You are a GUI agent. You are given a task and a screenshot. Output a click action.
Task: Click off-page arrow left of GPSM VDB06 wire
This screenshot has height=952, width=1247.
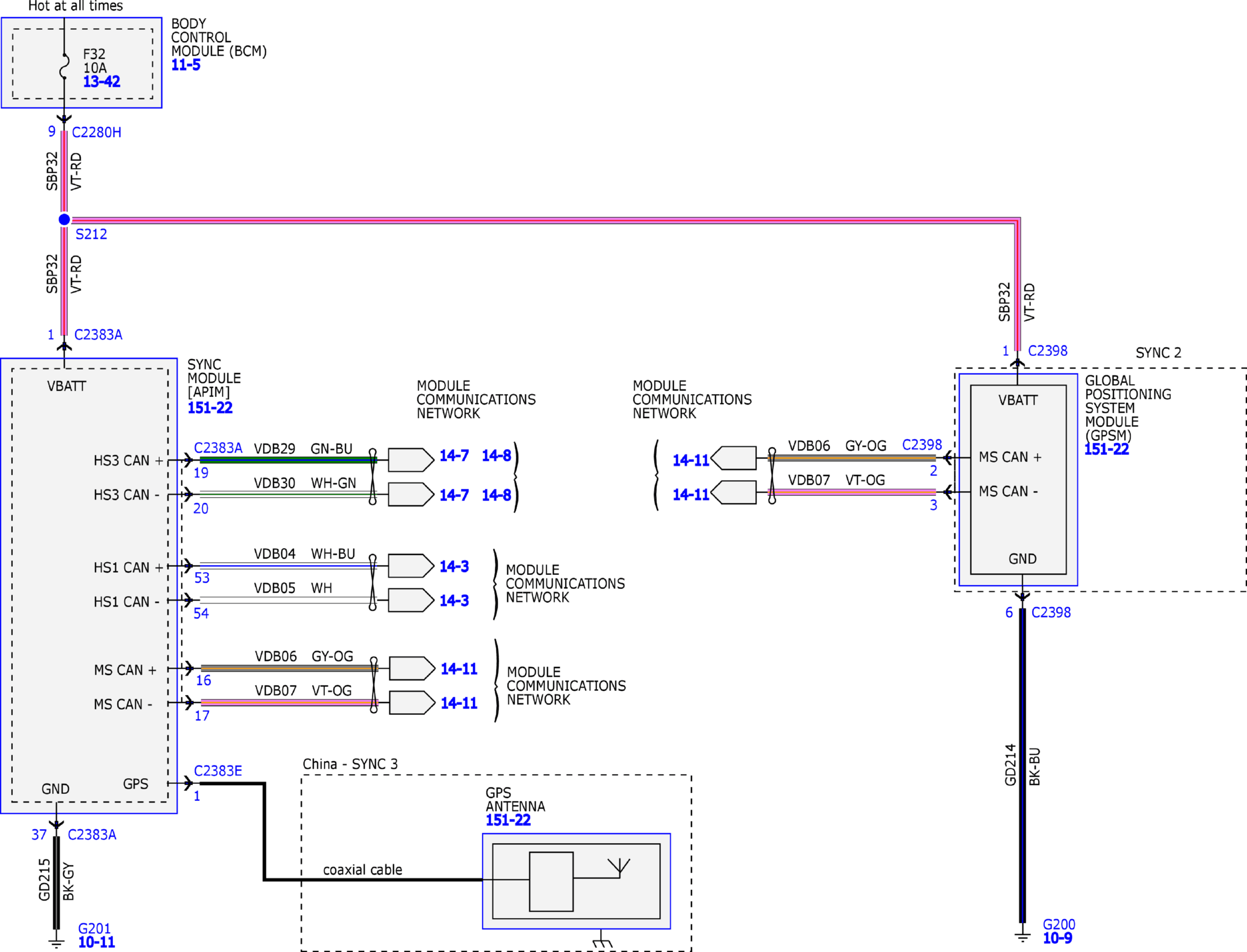click(734, 458)
